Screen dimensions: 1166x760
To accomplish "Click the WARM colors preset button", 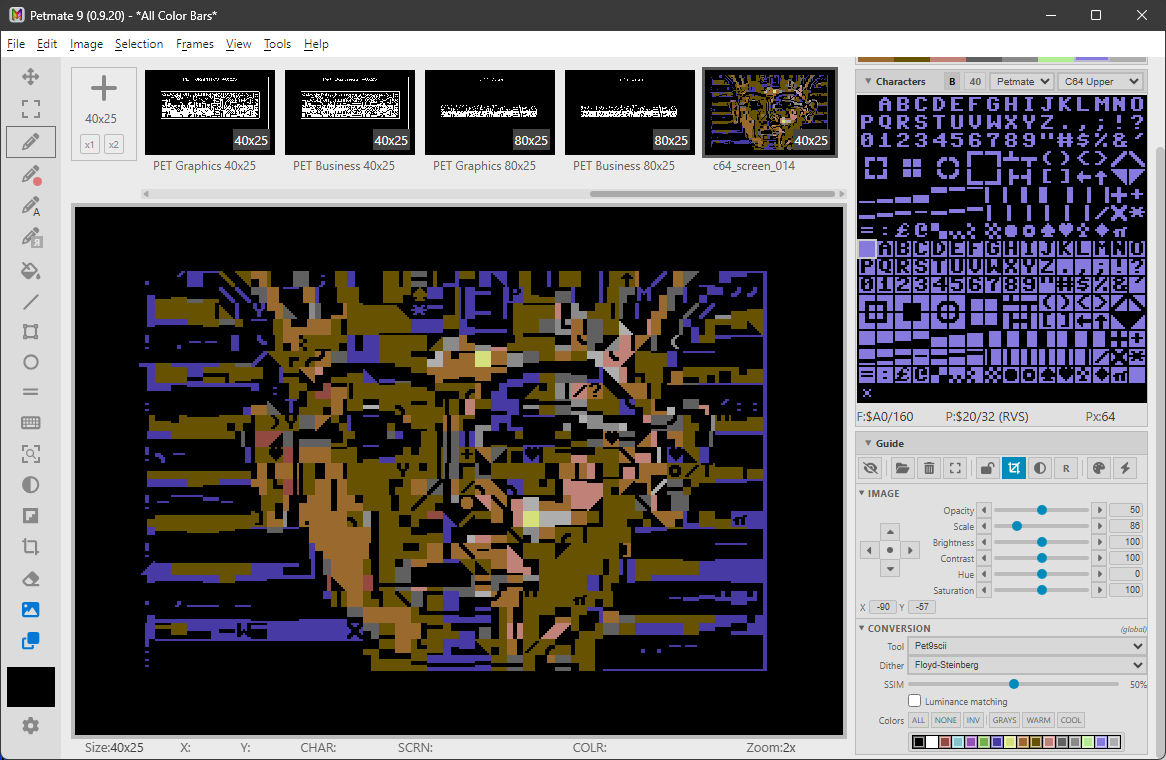I will [x=1038, y=720].
